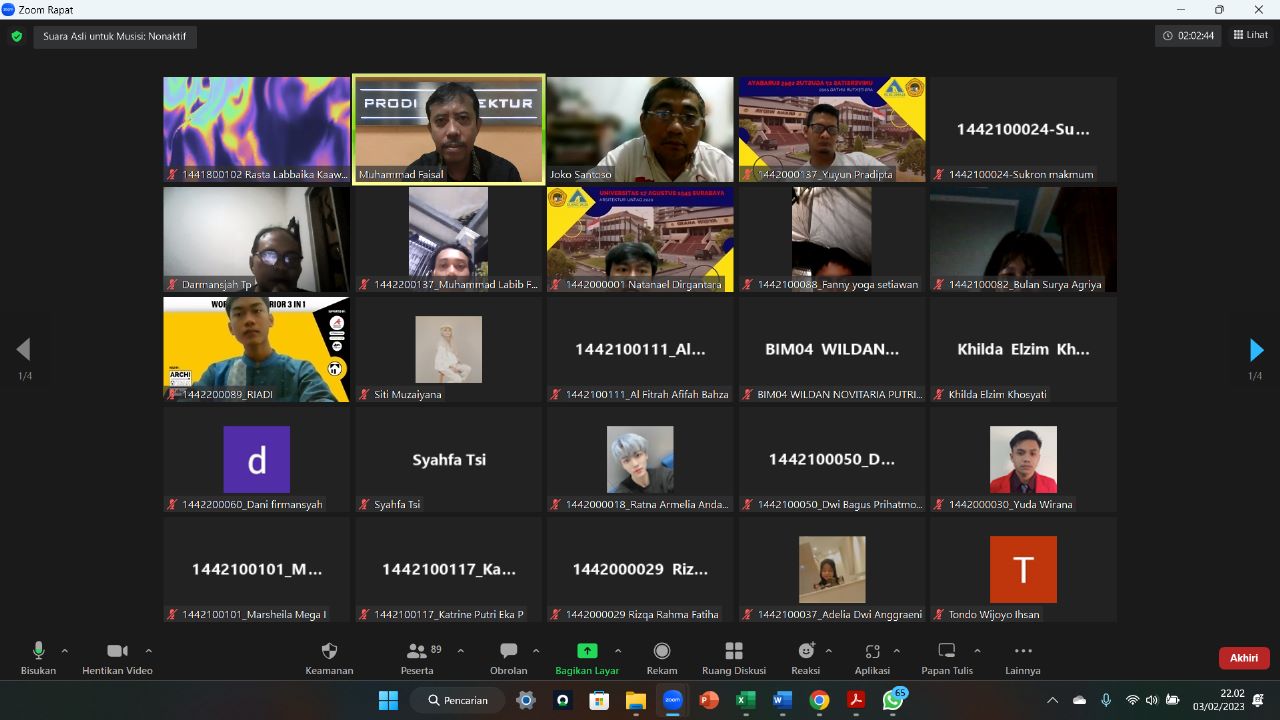Open the Peserta participants panel

click(417, 652)
